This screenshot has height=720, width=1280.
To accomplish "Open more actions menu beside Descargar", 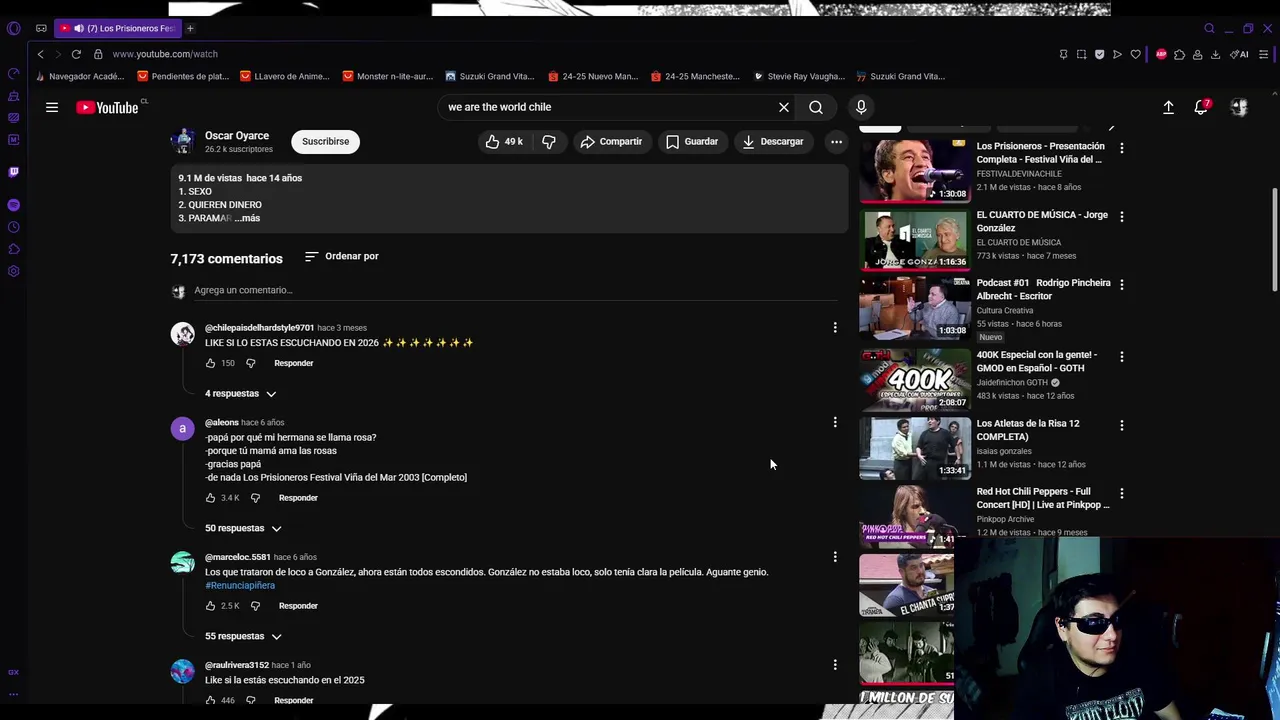I will coord(836,142).
